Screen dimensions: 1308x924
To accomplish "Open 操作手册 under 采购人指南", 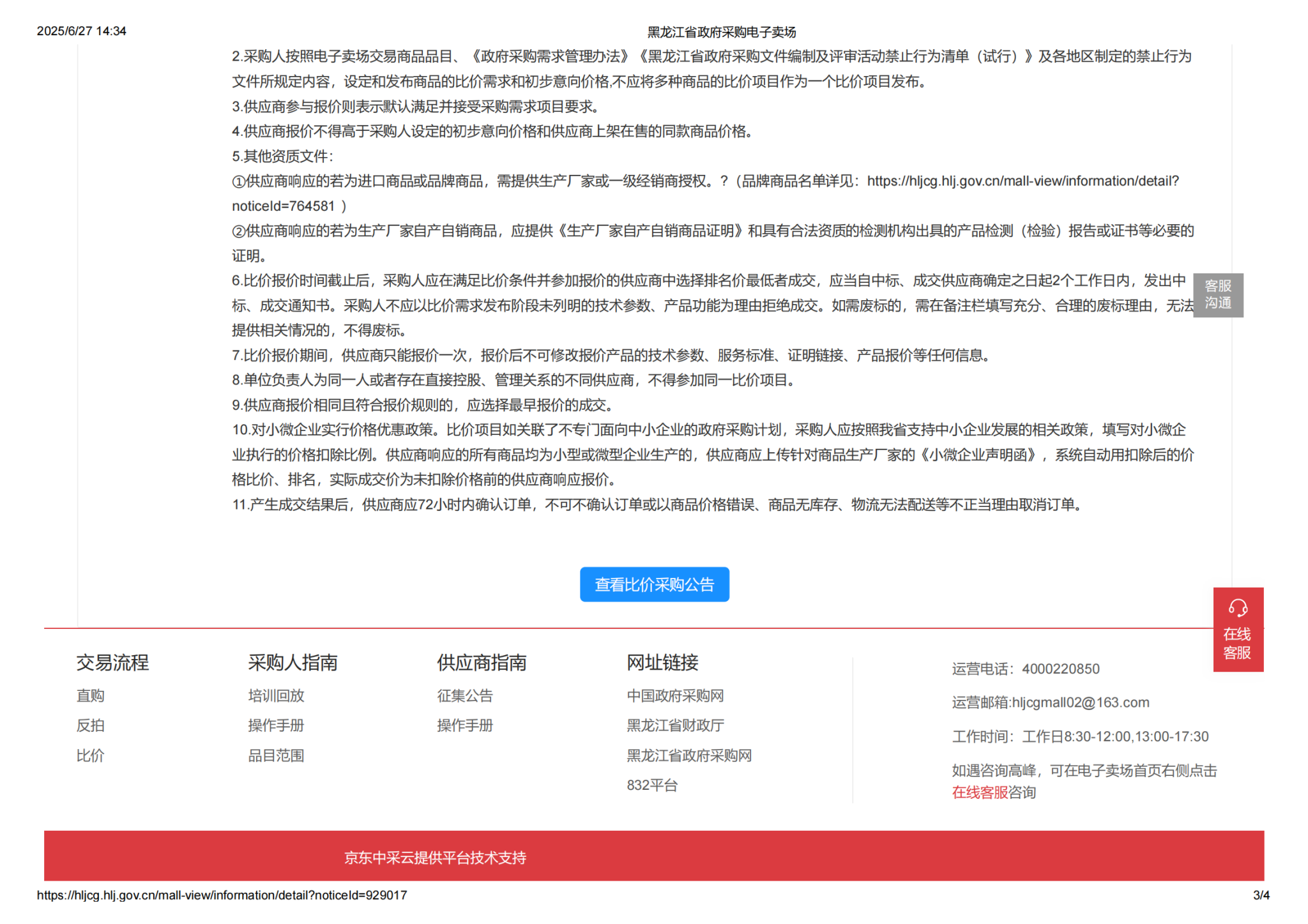I will pyautogui.click(x=276, y=725).
